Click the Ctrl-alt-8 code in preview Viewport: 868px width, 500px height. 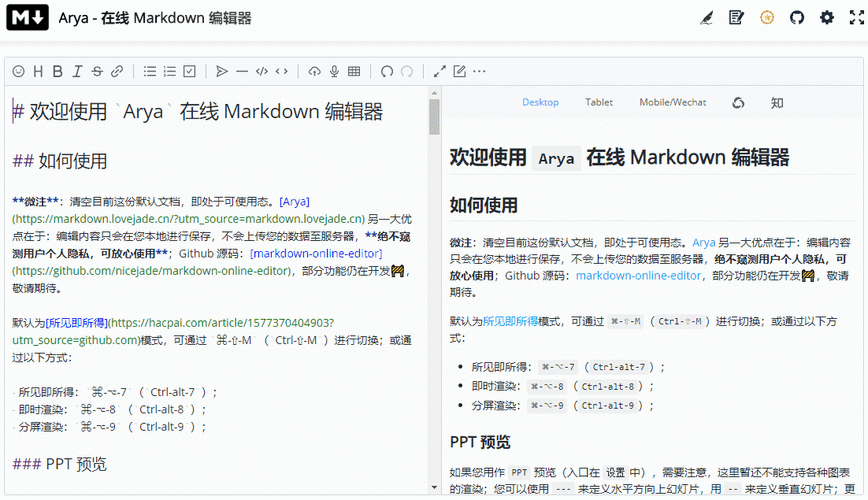(607, 386)
